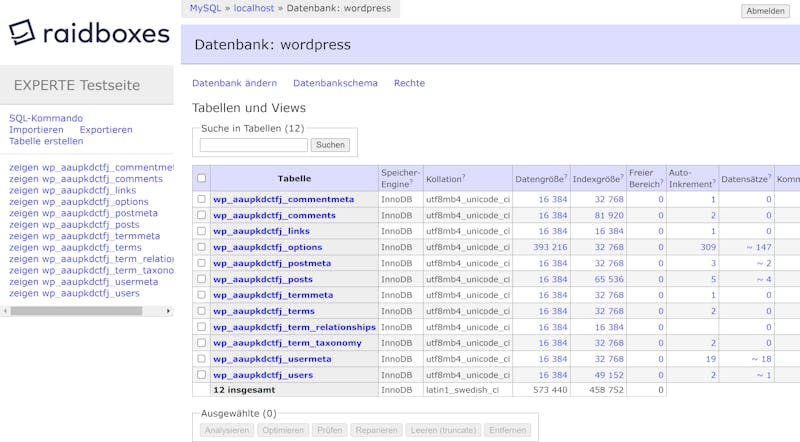
Task: Click the ~ 18 Datensätze value for usermeta
Action: point(761,359)
